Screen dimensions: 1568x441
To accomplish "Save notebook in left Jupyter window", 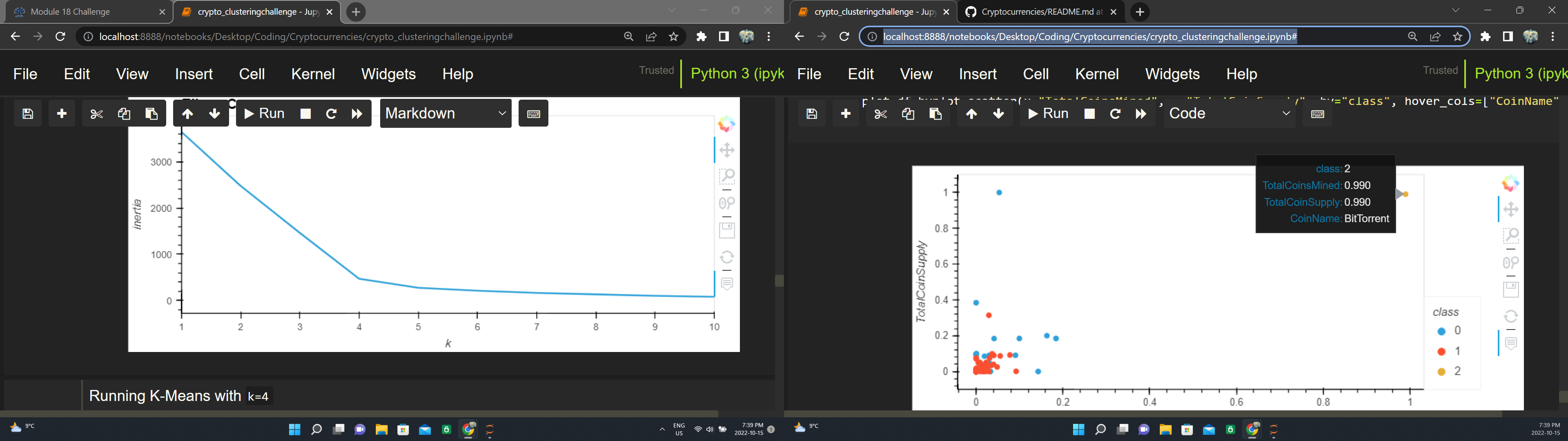I will [27, 114].
